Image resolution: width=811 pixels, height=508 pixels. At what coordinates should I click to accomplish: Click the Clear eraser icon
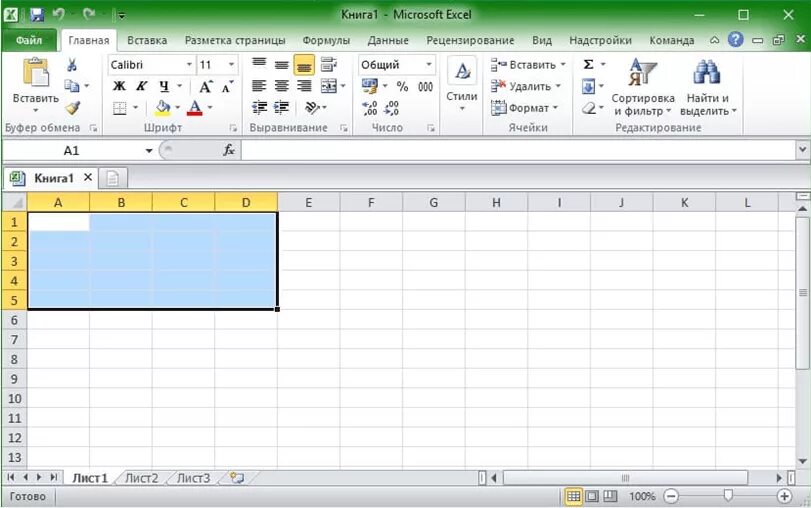pyautogui.click(x=589, y=108)
